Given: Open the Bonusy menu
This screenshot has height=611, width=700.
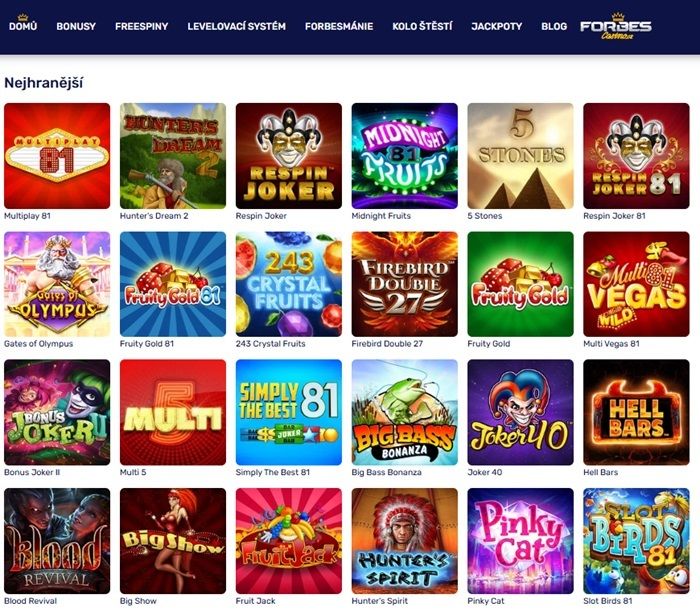Looking at the screenshot, I should (x=76, y=26).
